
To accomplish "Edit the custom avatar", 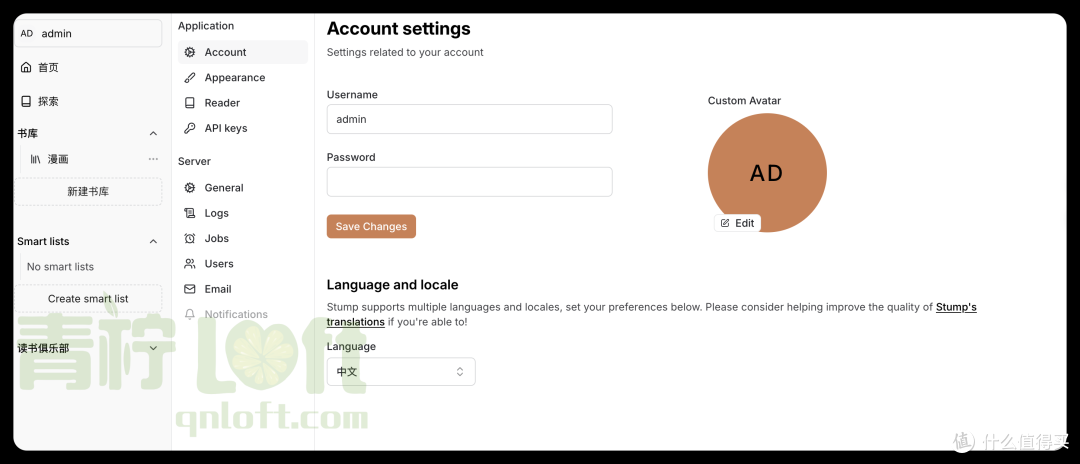I will click(738, 223).
